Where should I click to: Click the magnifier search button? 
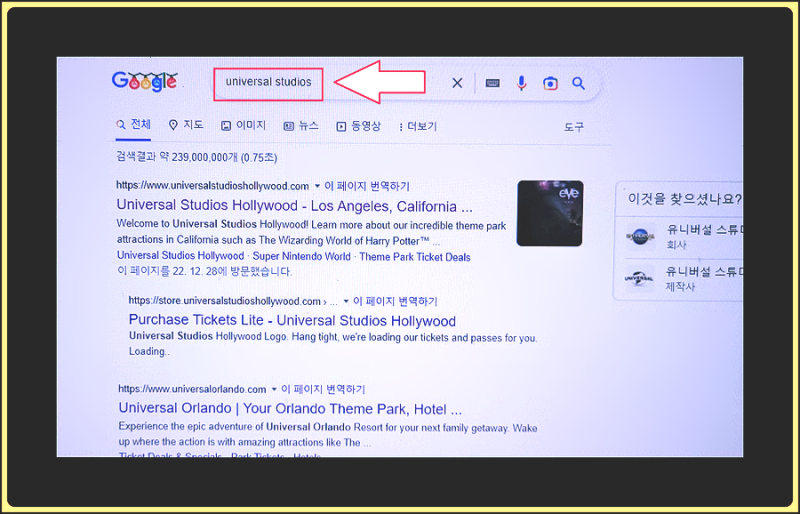click(x=578, y=83)
